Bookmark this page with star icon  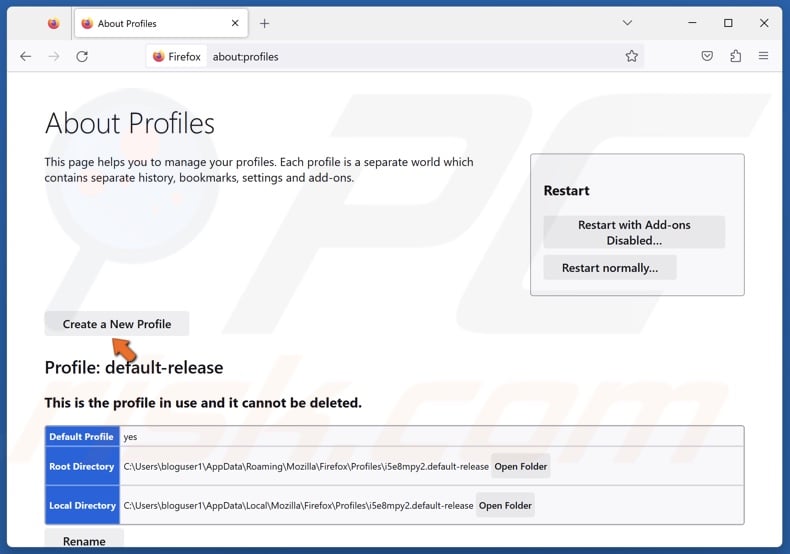[631, 56]
